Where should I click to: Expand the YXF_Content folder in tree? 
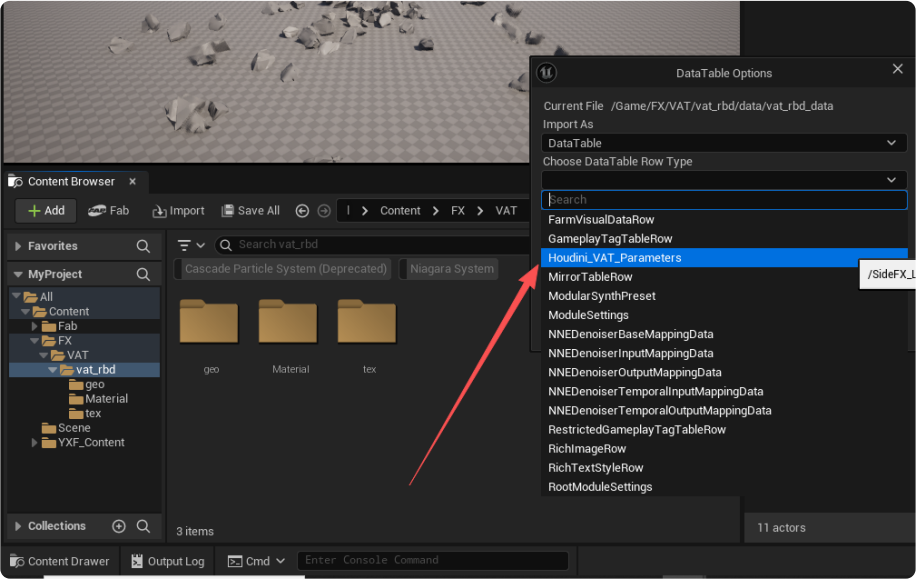(x=35, y=443)
